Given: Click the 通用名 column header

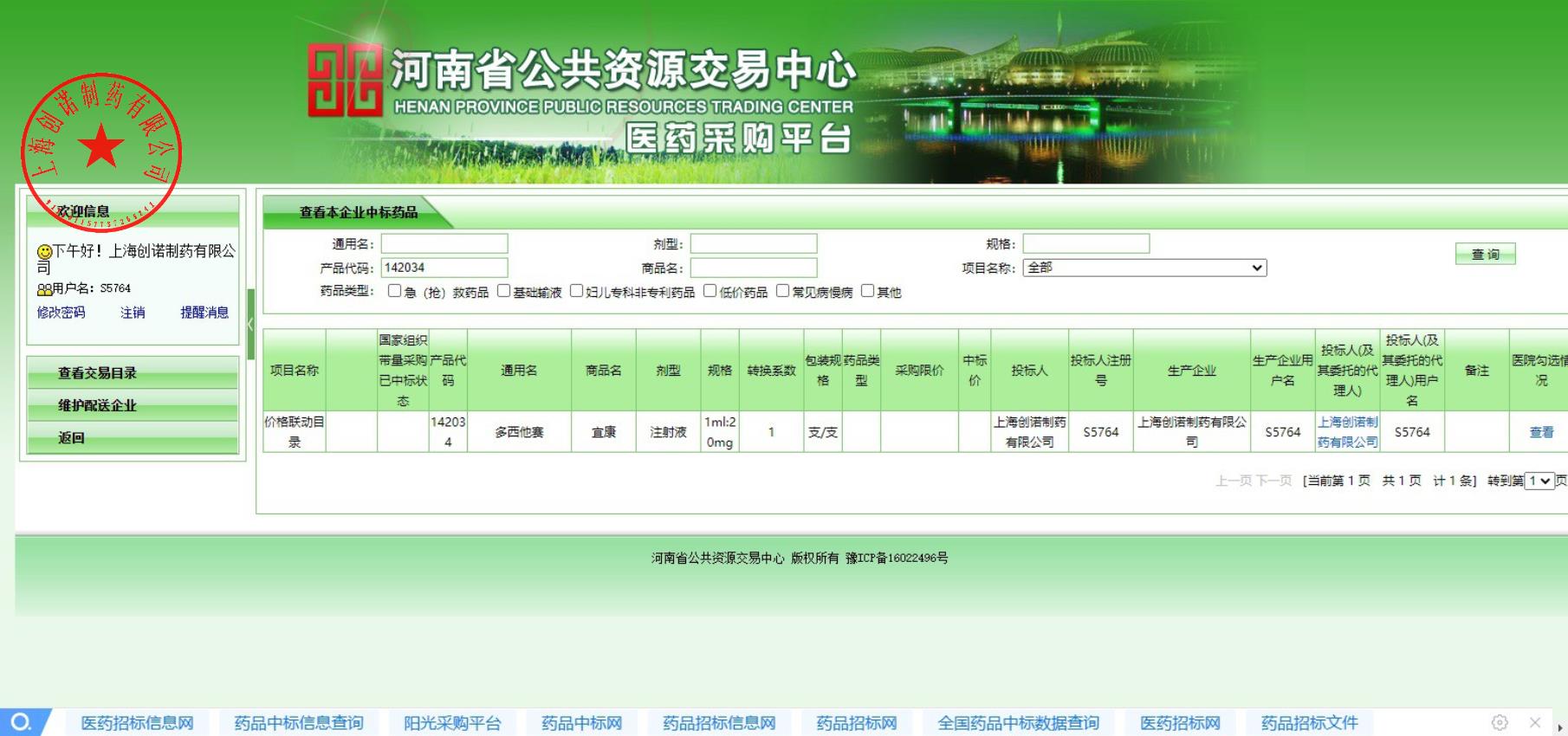Looking at the screenshot, I should tap(519, 371).
